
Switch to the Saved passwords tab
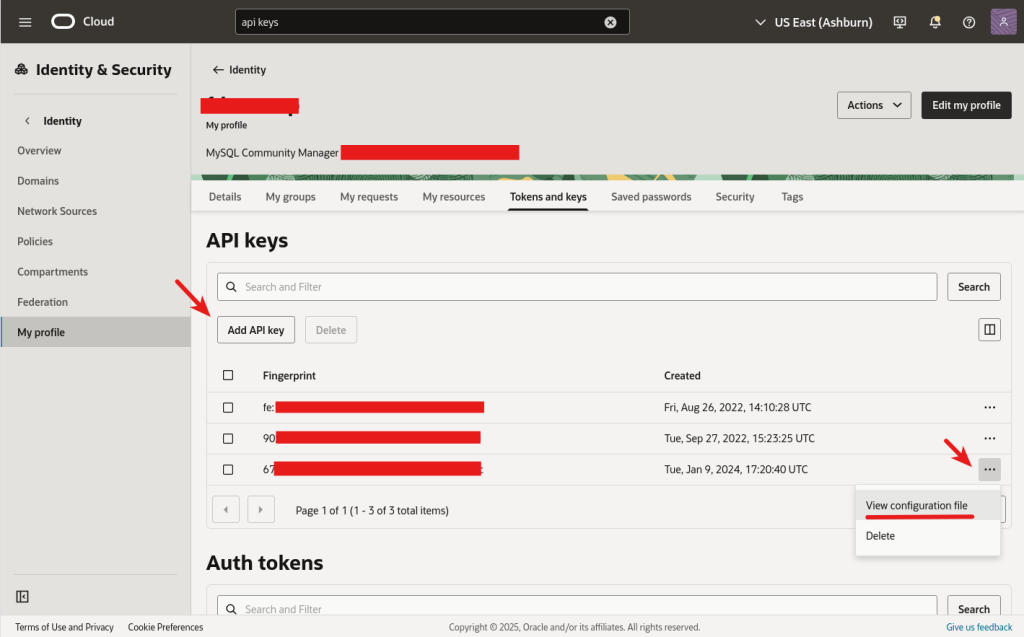pos(651,197)
